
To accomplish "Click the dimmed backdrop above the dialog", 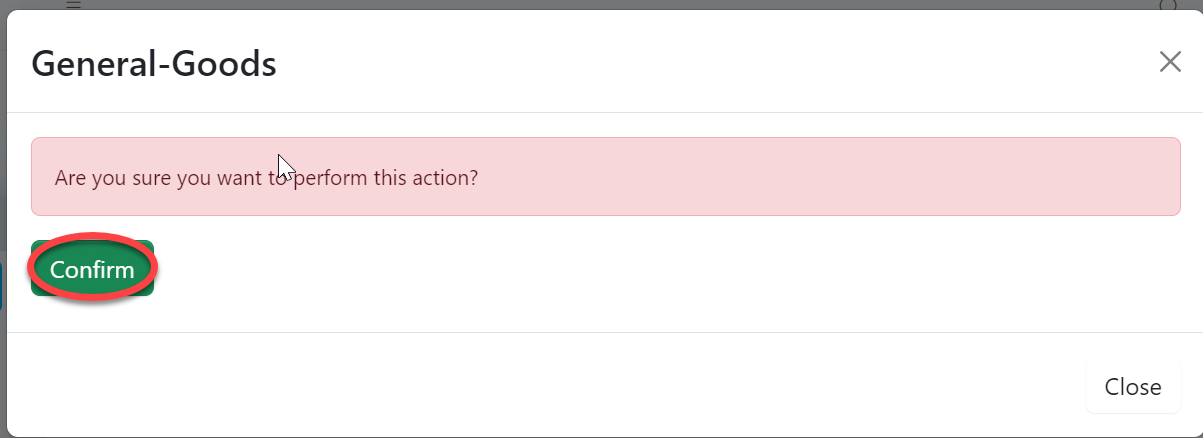I will click(x=600, y=4).
